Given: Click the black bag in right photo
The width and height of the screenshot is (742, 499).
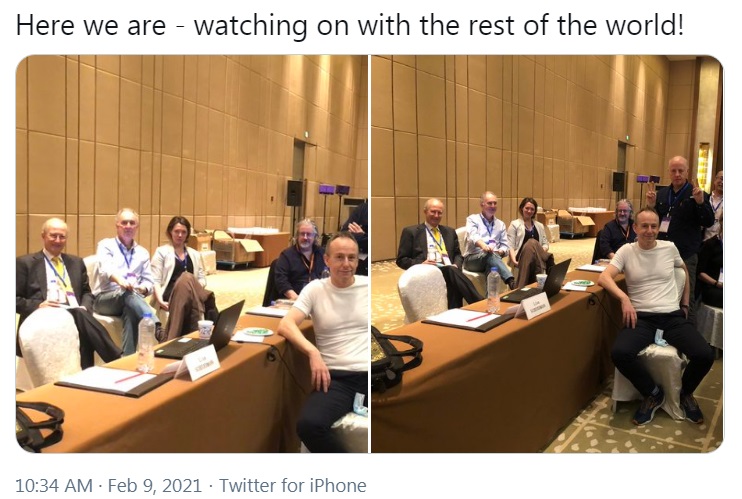Looking at the screenshot, I should (x=394, y=360).
